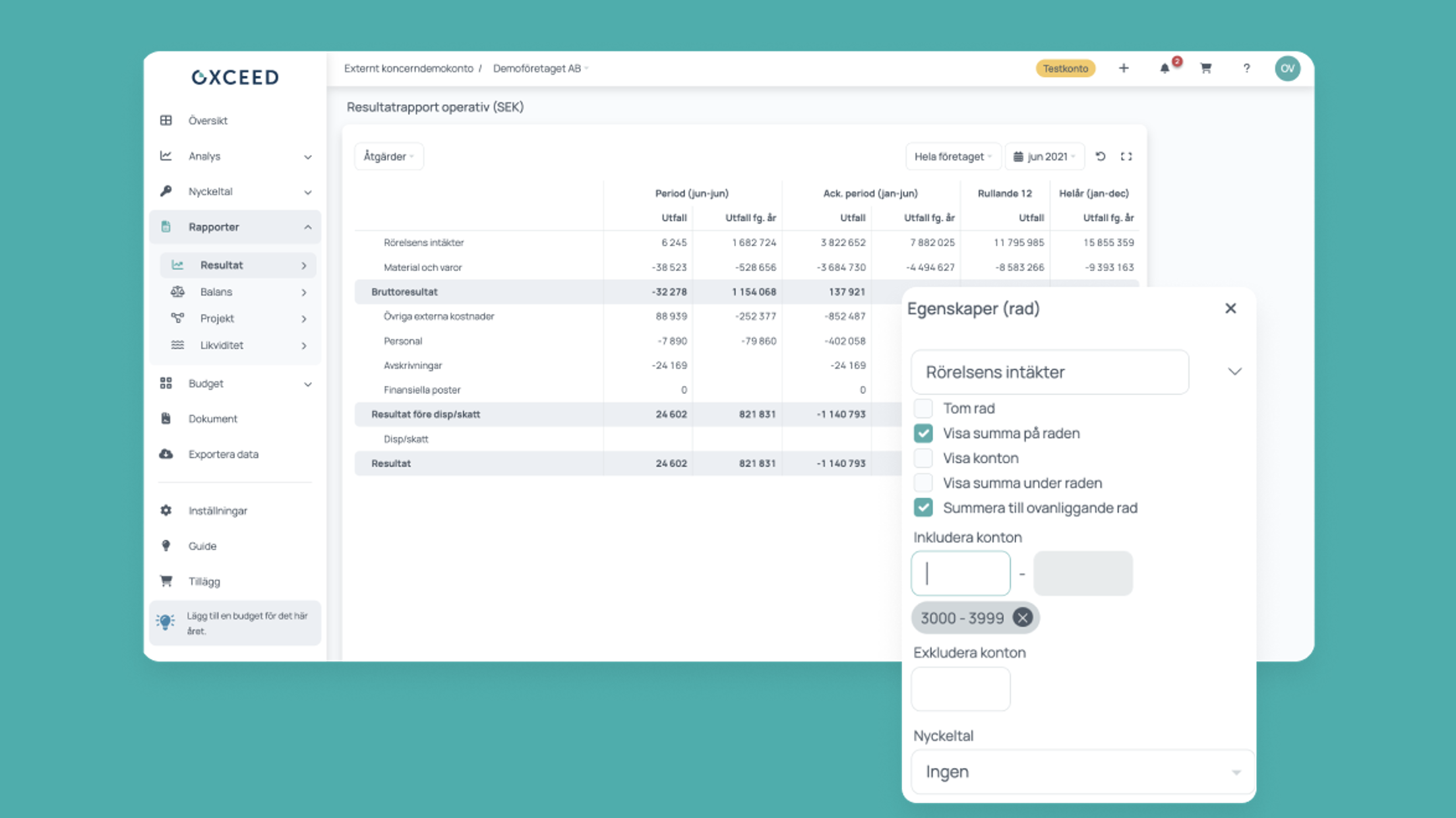
Task: Open the OV user avatar
Action: click(1287, 68)
